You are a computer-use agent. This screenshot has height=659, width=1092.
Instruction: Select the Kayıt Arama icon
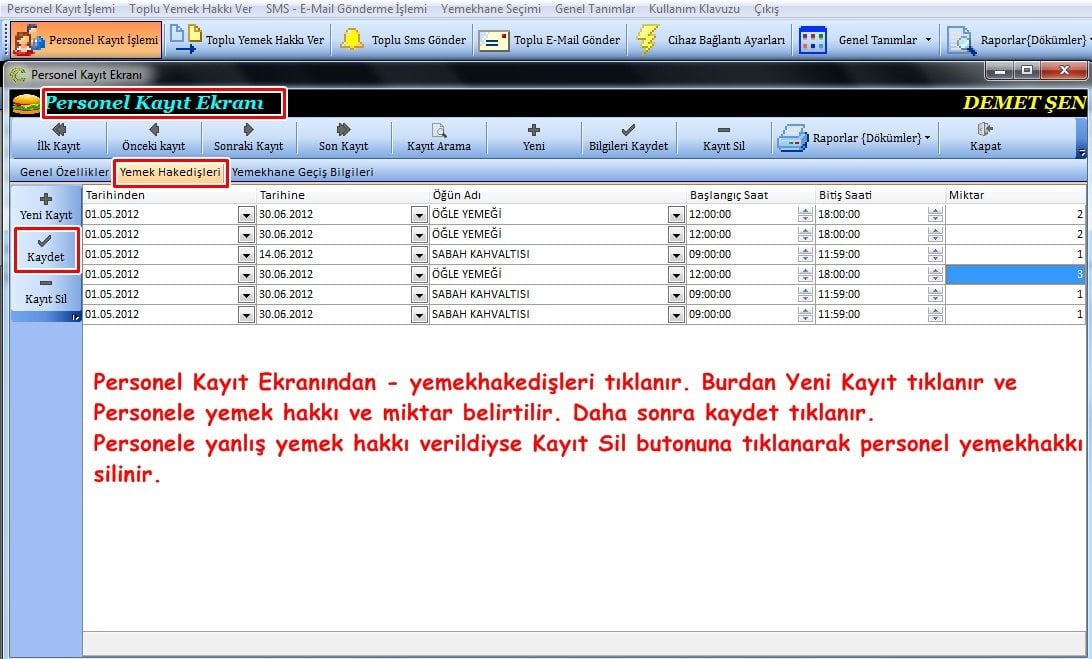(439, 137)
